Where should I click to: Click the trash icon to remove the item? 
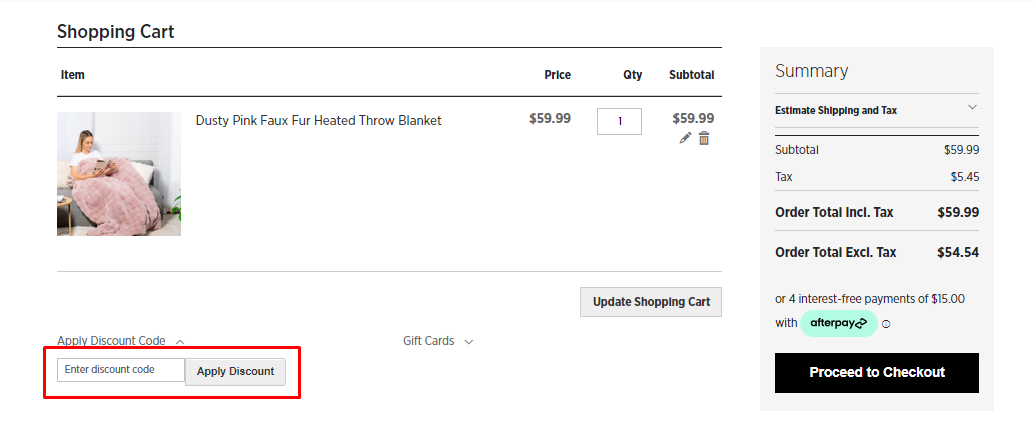coord(704,139)
